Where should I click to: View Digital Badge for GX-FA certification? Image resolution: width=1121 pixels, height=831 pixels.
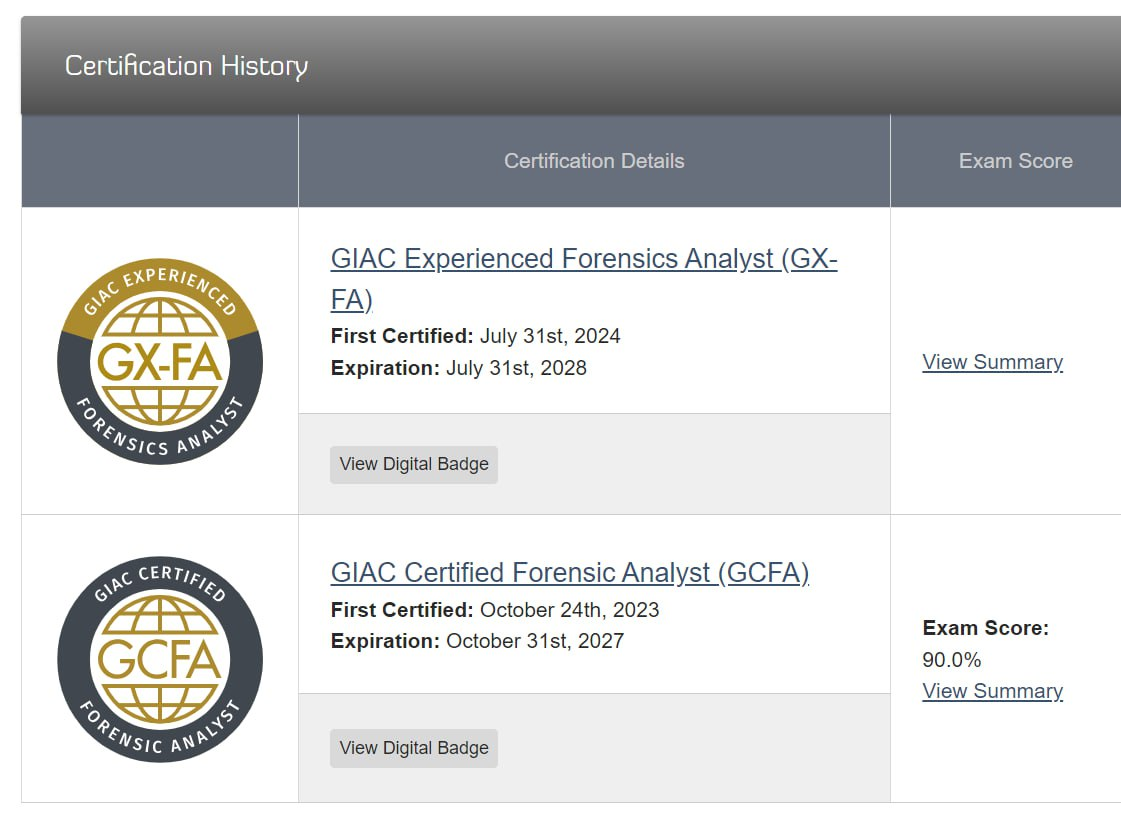pyautogui.click(x=414, y=465)
